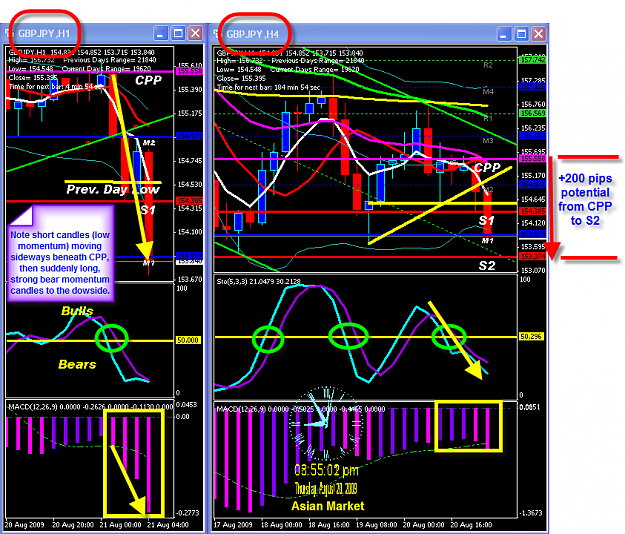Select the blue 154.971 price label in the H1 chart

[x=190, y=137]
